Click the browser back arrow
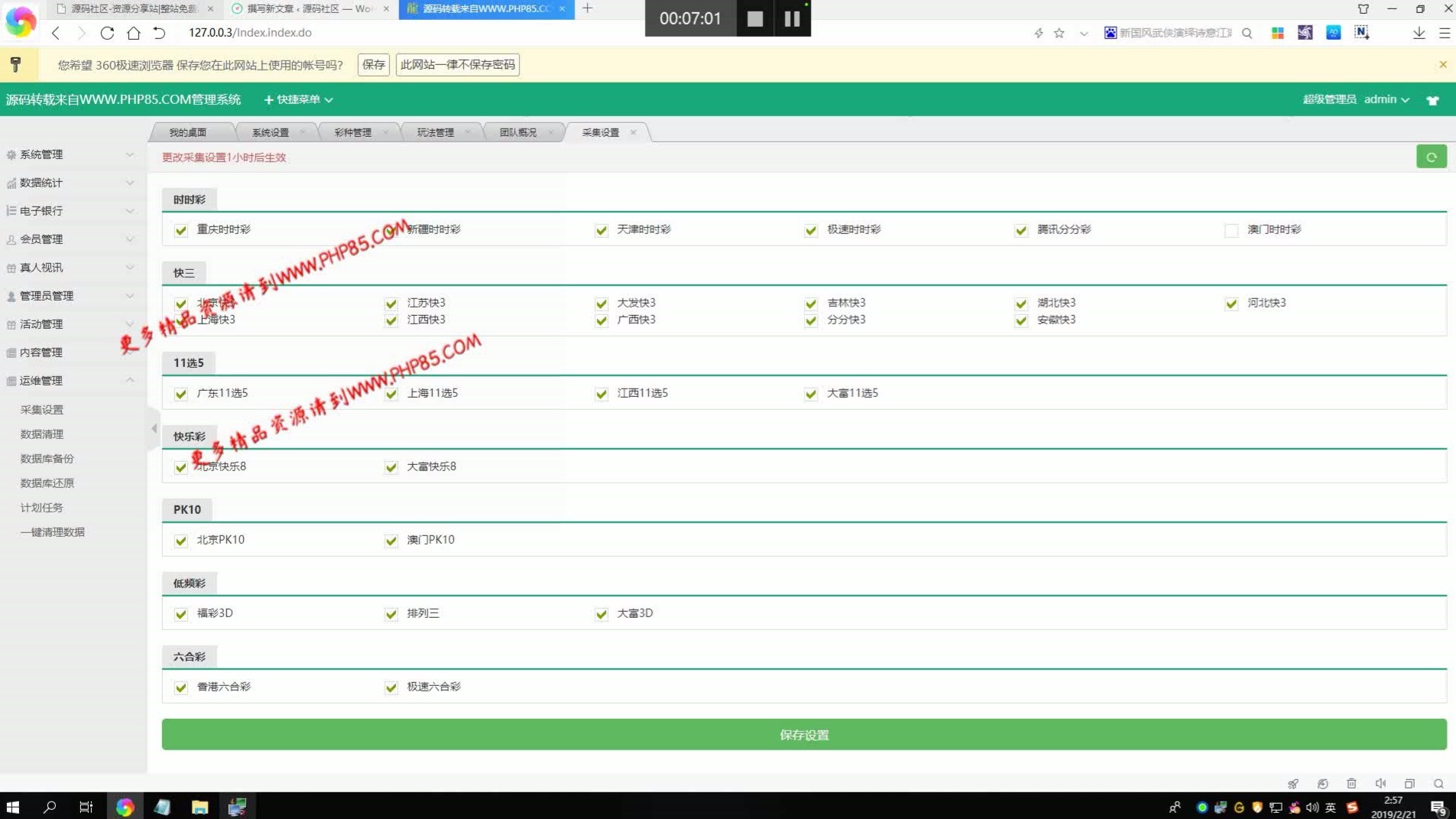The height and width of the screenshot is (819, 1456). (56, 33)
